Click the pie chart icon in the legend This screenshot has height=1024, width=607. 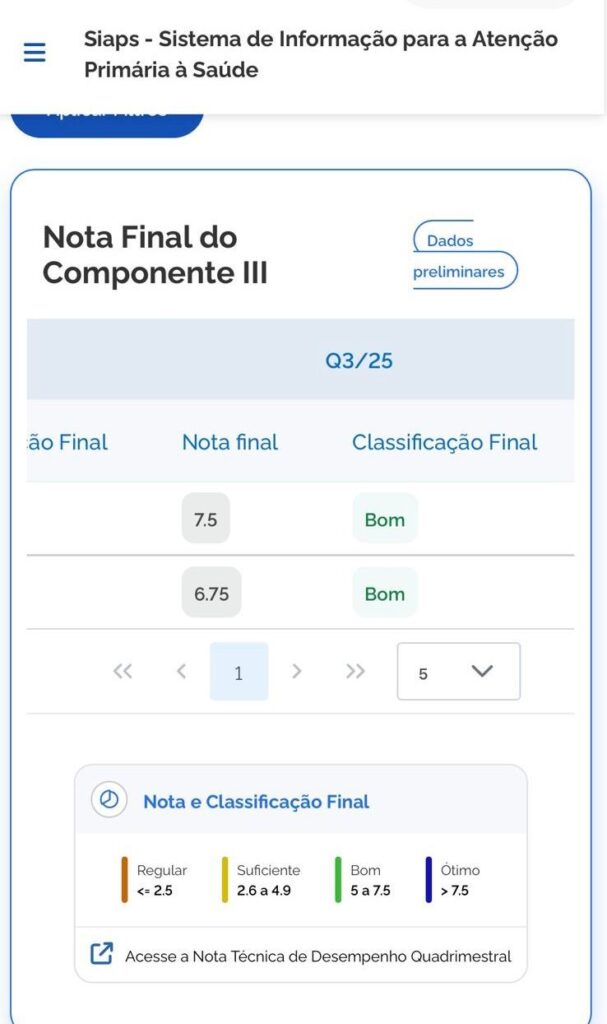tap(109, 800)
